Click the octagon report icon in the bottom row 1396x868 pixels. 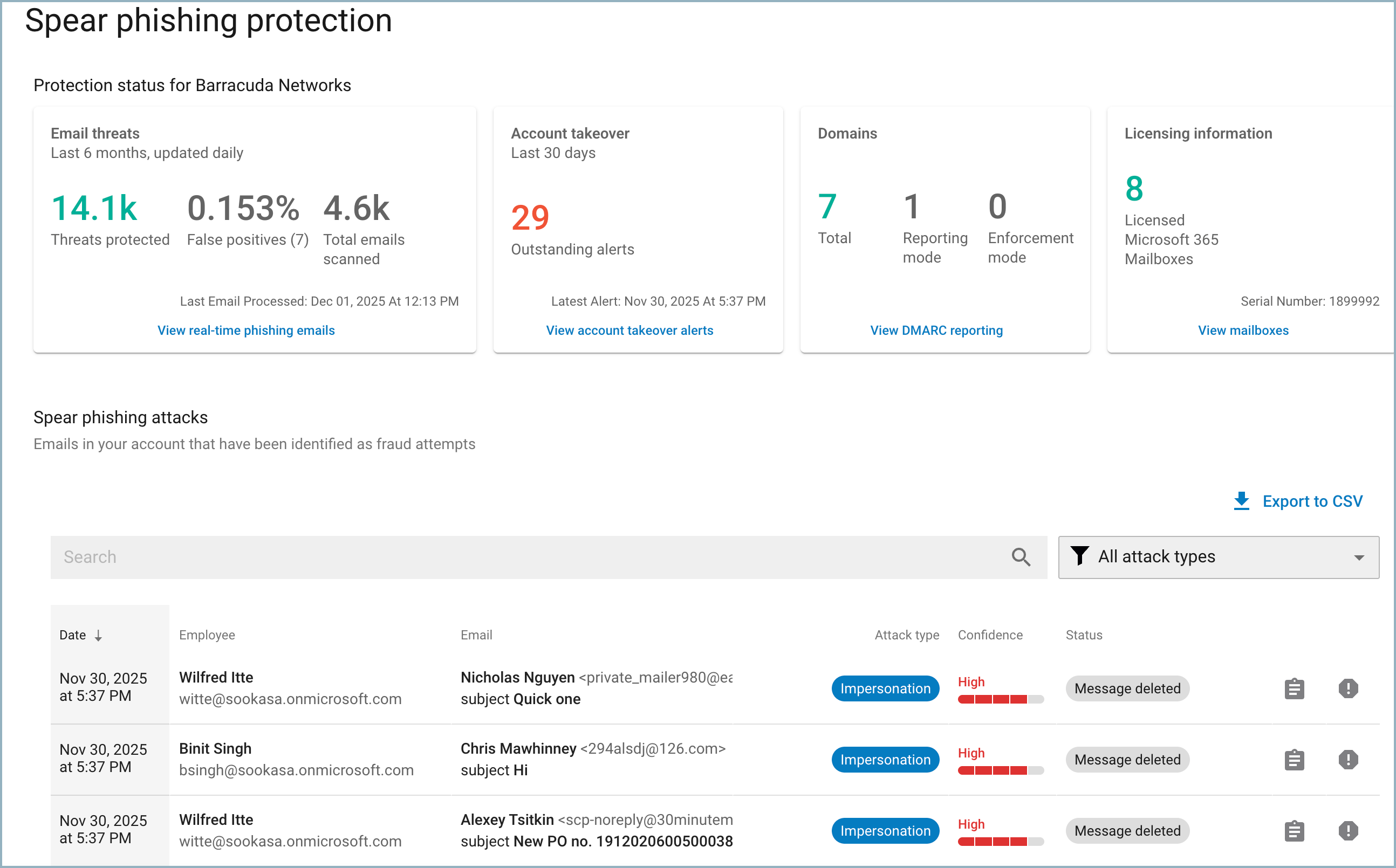tap(1348, 830)
